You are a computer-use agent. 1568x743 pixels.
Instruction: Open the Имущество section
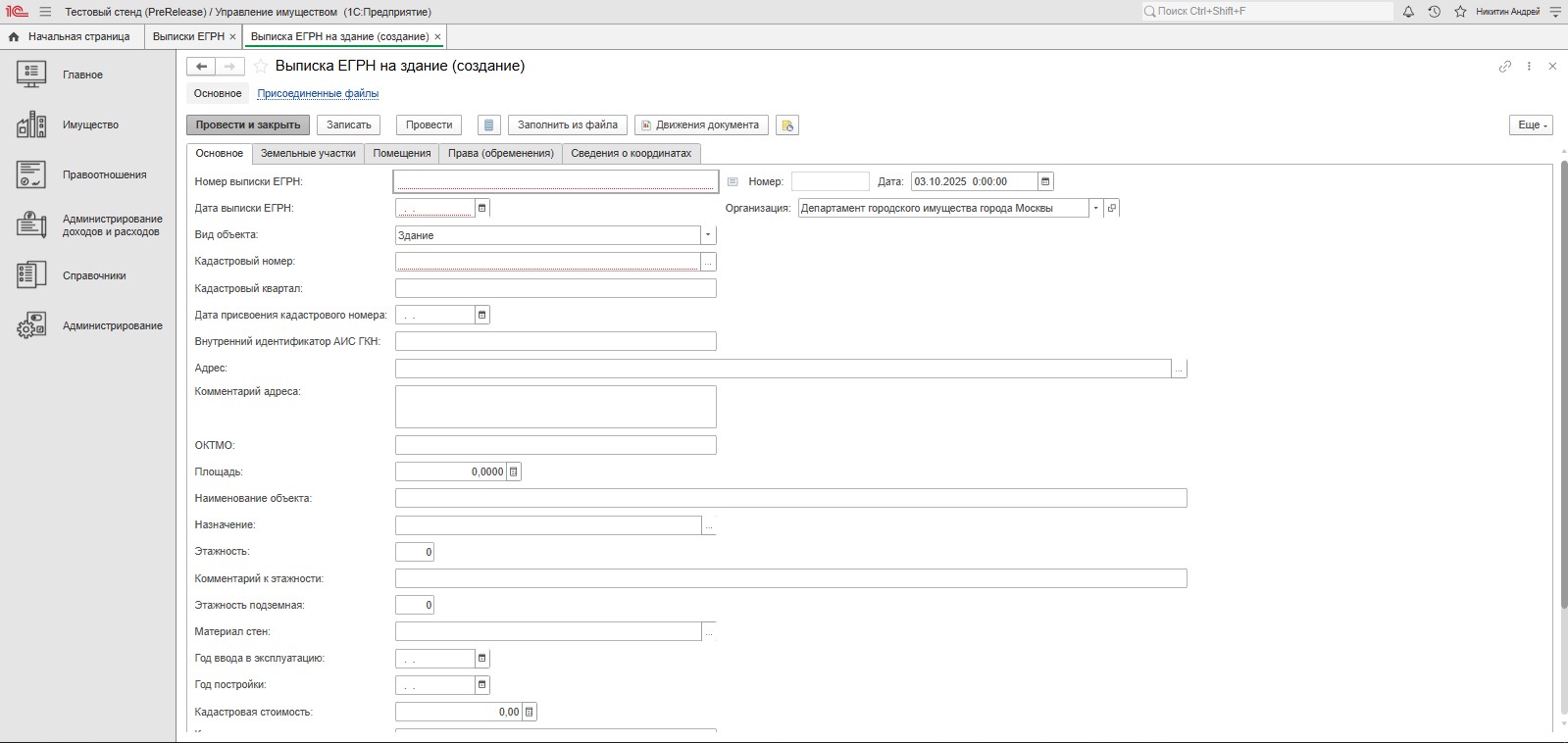click(x=90, y=125)
